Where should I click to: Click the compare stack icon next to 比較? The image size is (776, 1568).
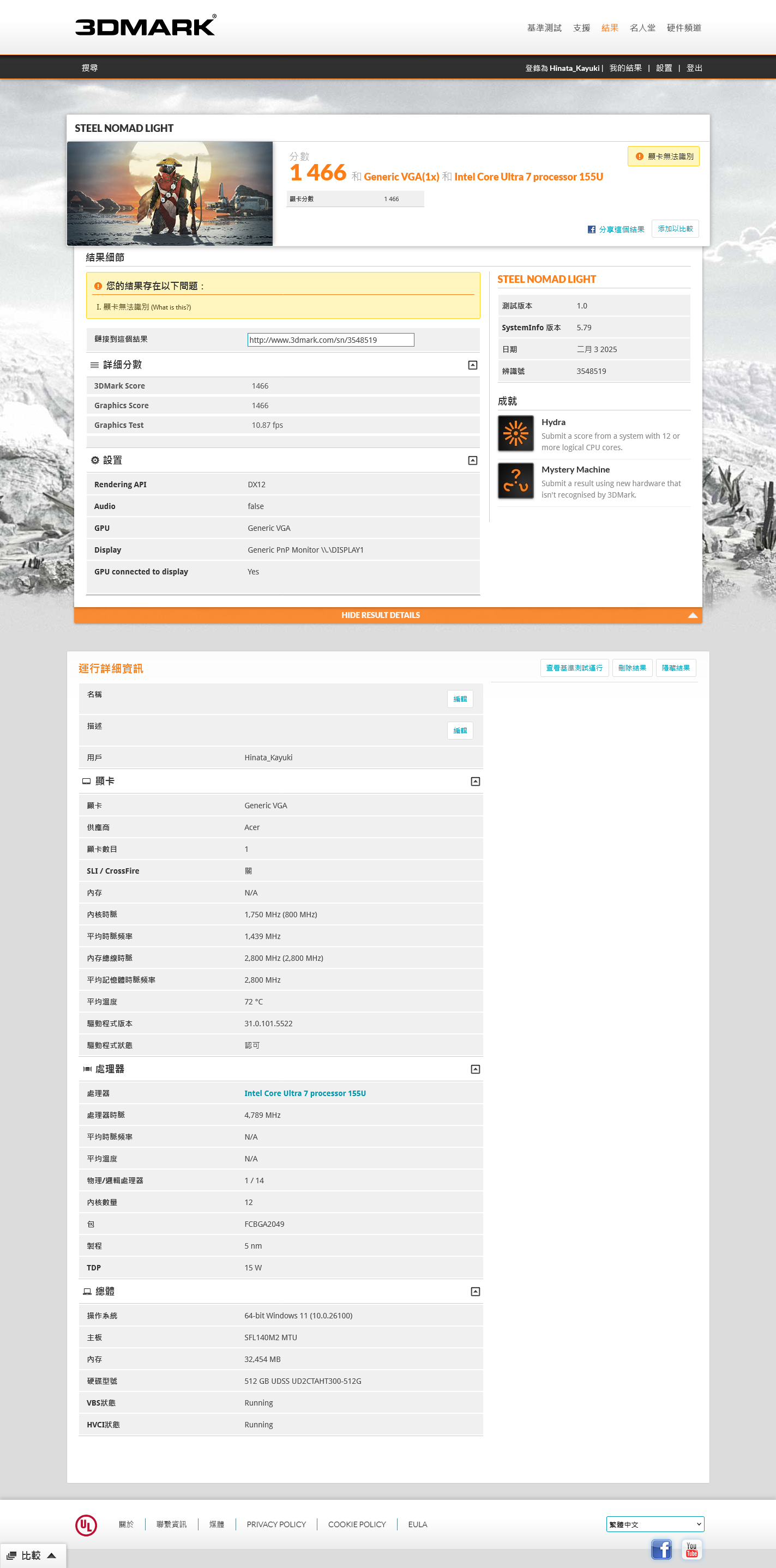pyautogui.click(x=11, y=1555)
